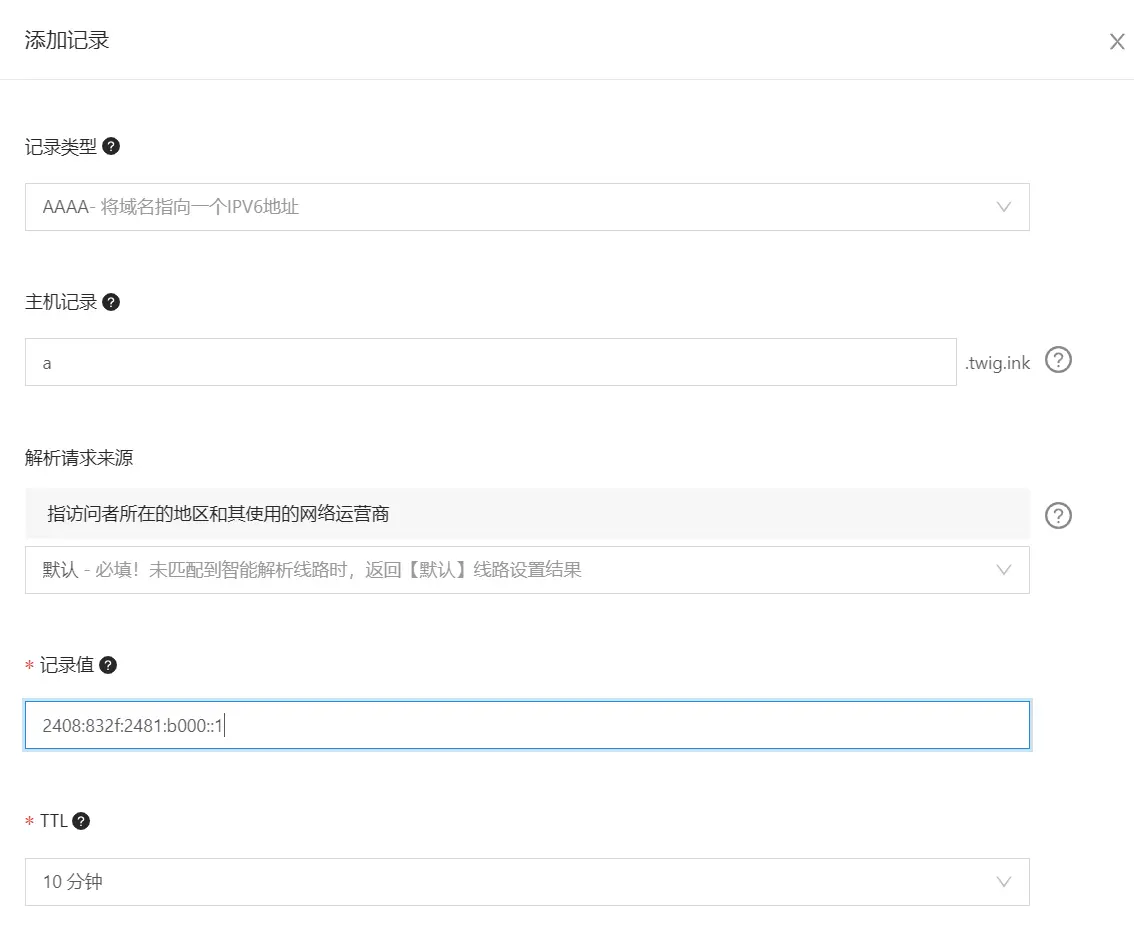Click the help icon beside 记录值
This screenshot has width=1134, height=949.
tap(108, 665)
